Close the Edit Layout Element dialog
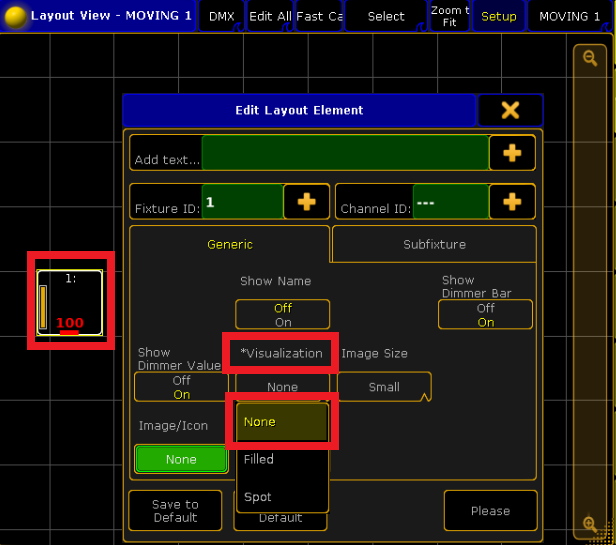The width and height of the screenshot is (616, 545). 510,110
